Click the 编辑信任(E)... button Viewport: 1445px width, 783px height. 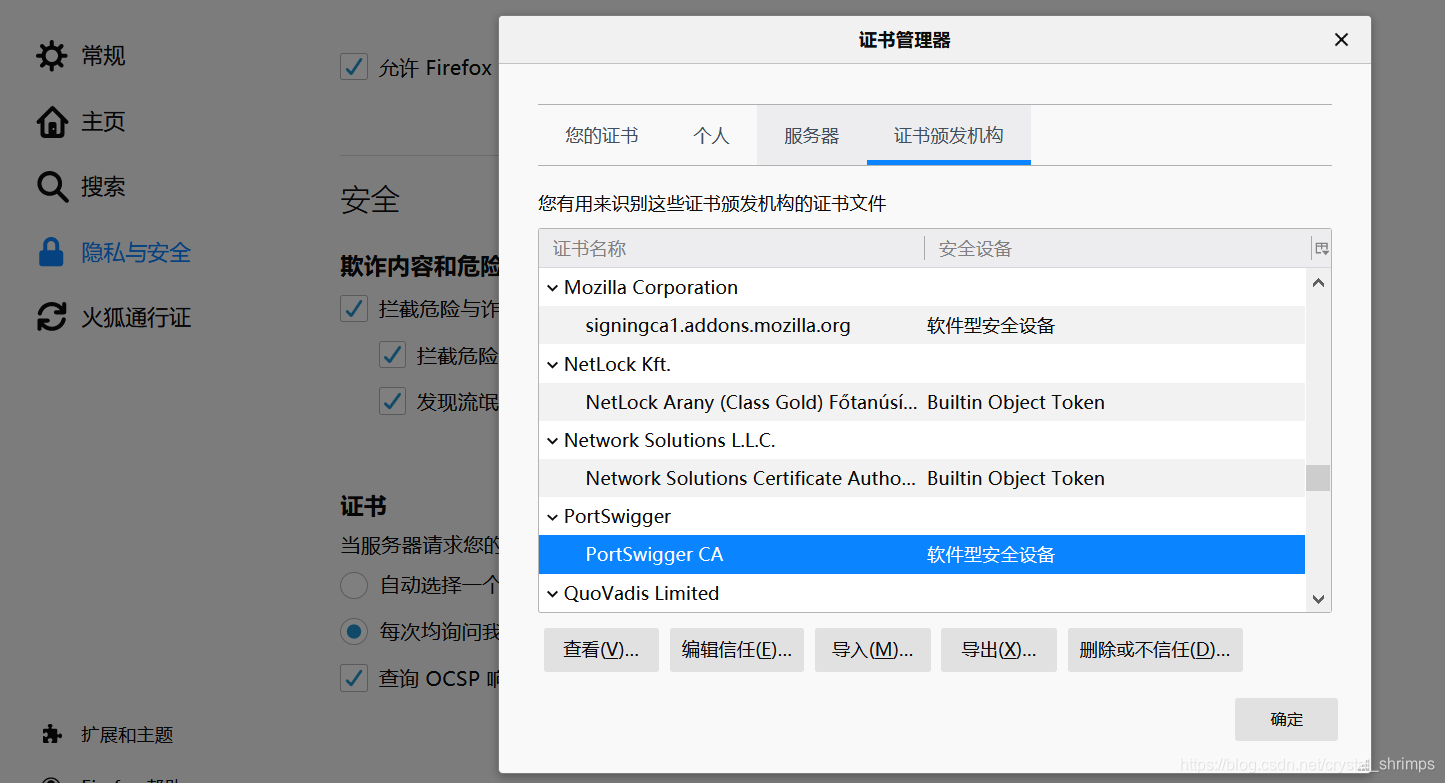(x=737, y=650)
